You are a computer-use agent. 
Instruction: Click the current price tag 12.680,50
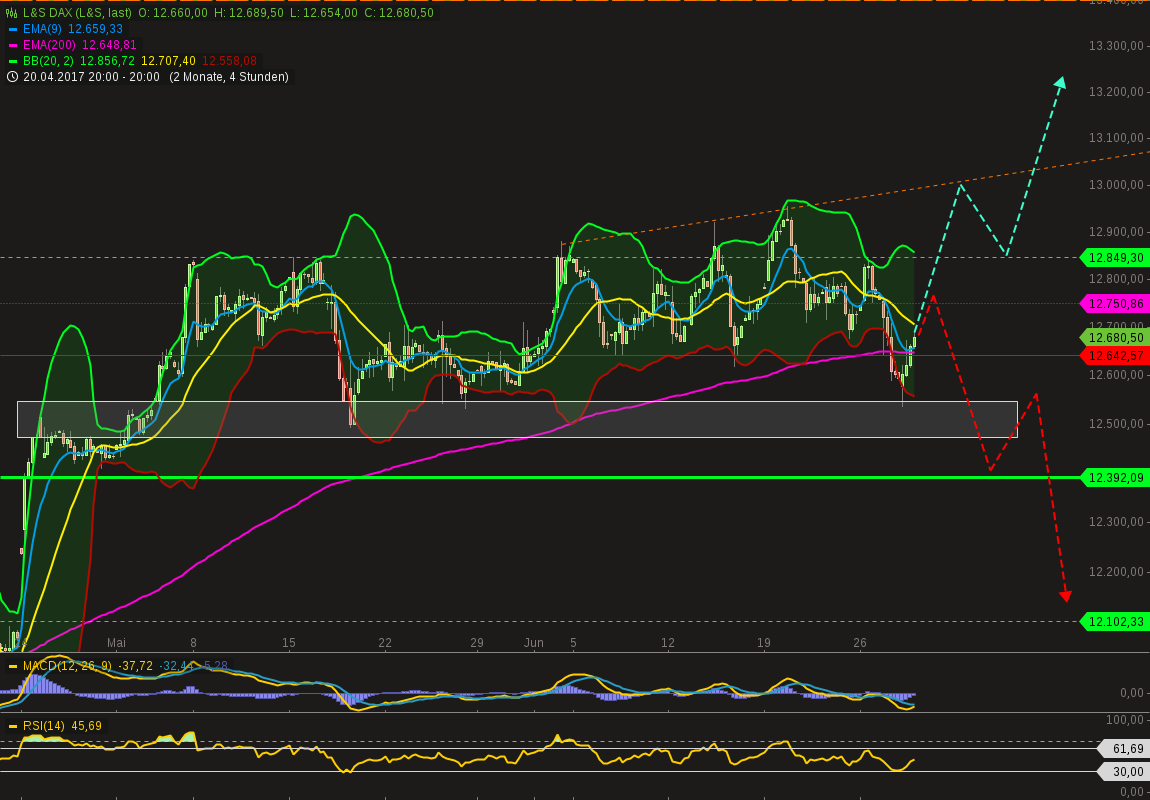click(x=1116, y=338)
